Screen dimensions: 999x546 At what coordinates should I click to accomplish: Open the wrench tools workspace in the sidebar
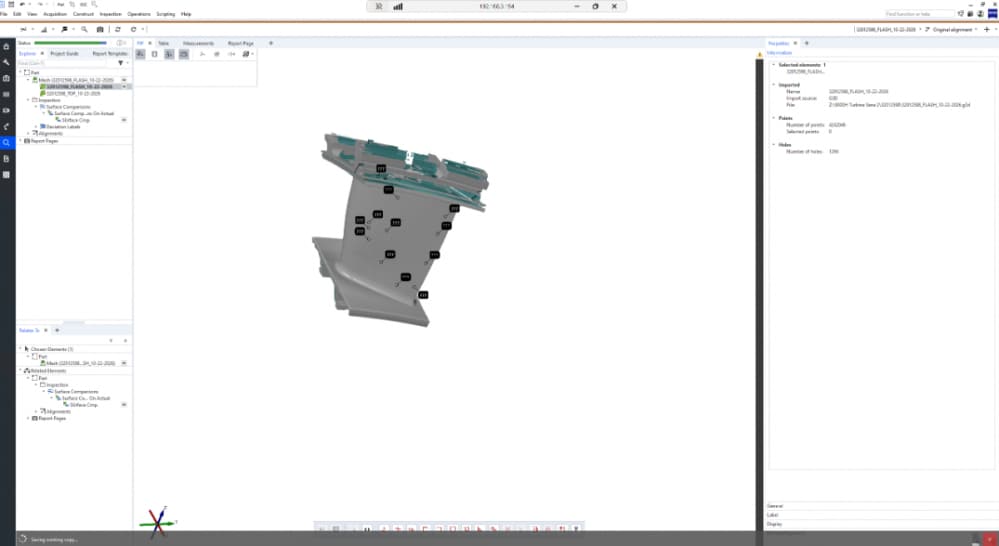coord(6,62)
